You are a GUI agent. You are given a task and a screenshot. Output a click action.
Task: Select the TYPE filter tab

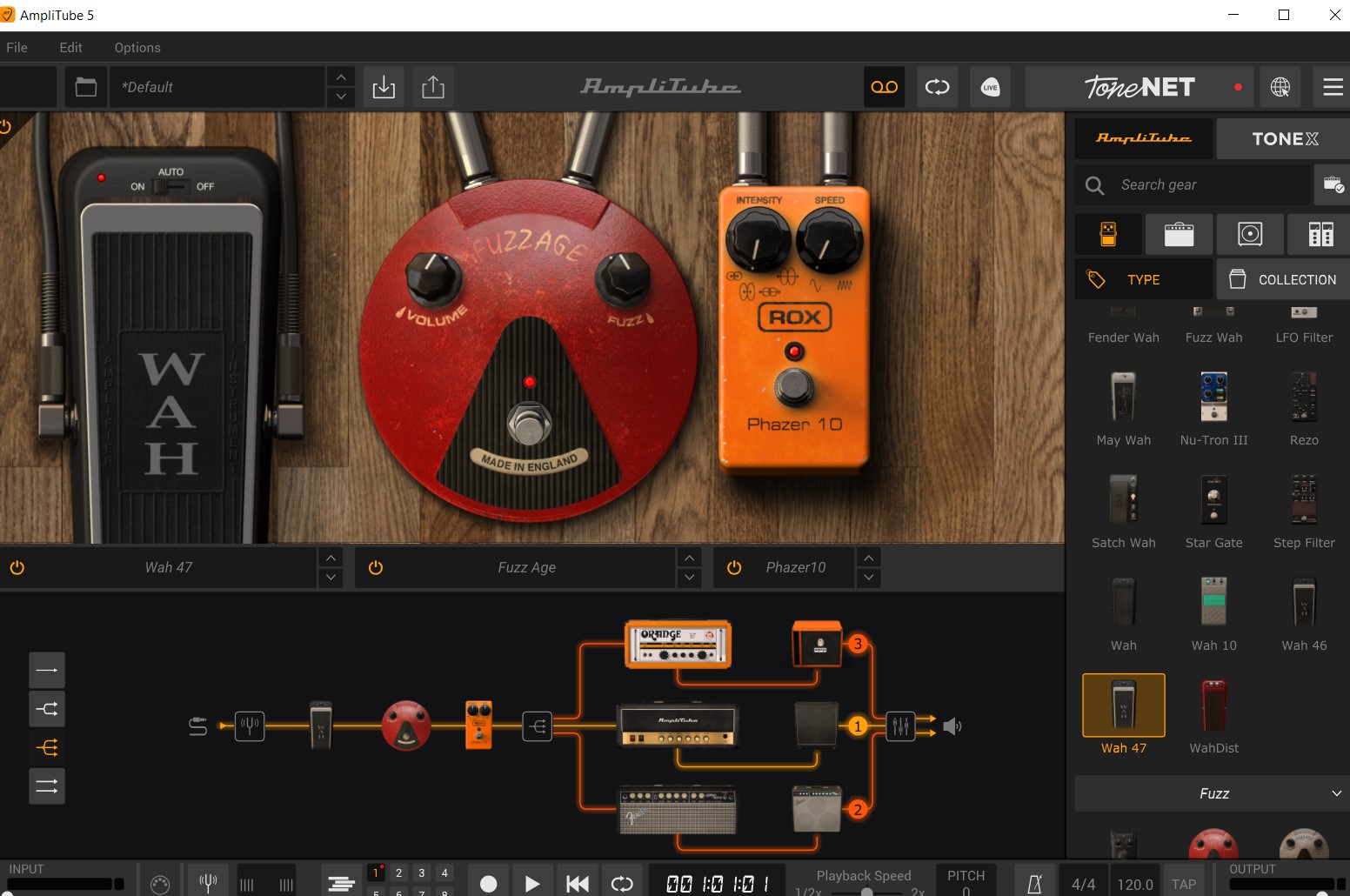(x=1143, y=279)
